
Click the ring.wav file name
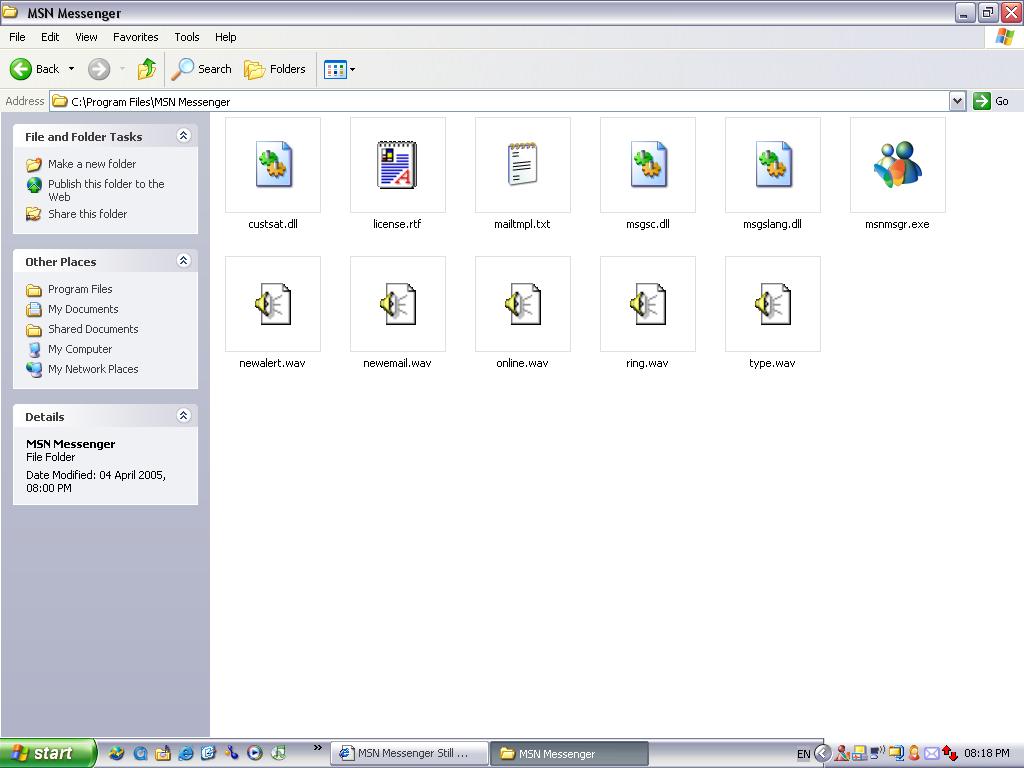click(x=647, y=363)
